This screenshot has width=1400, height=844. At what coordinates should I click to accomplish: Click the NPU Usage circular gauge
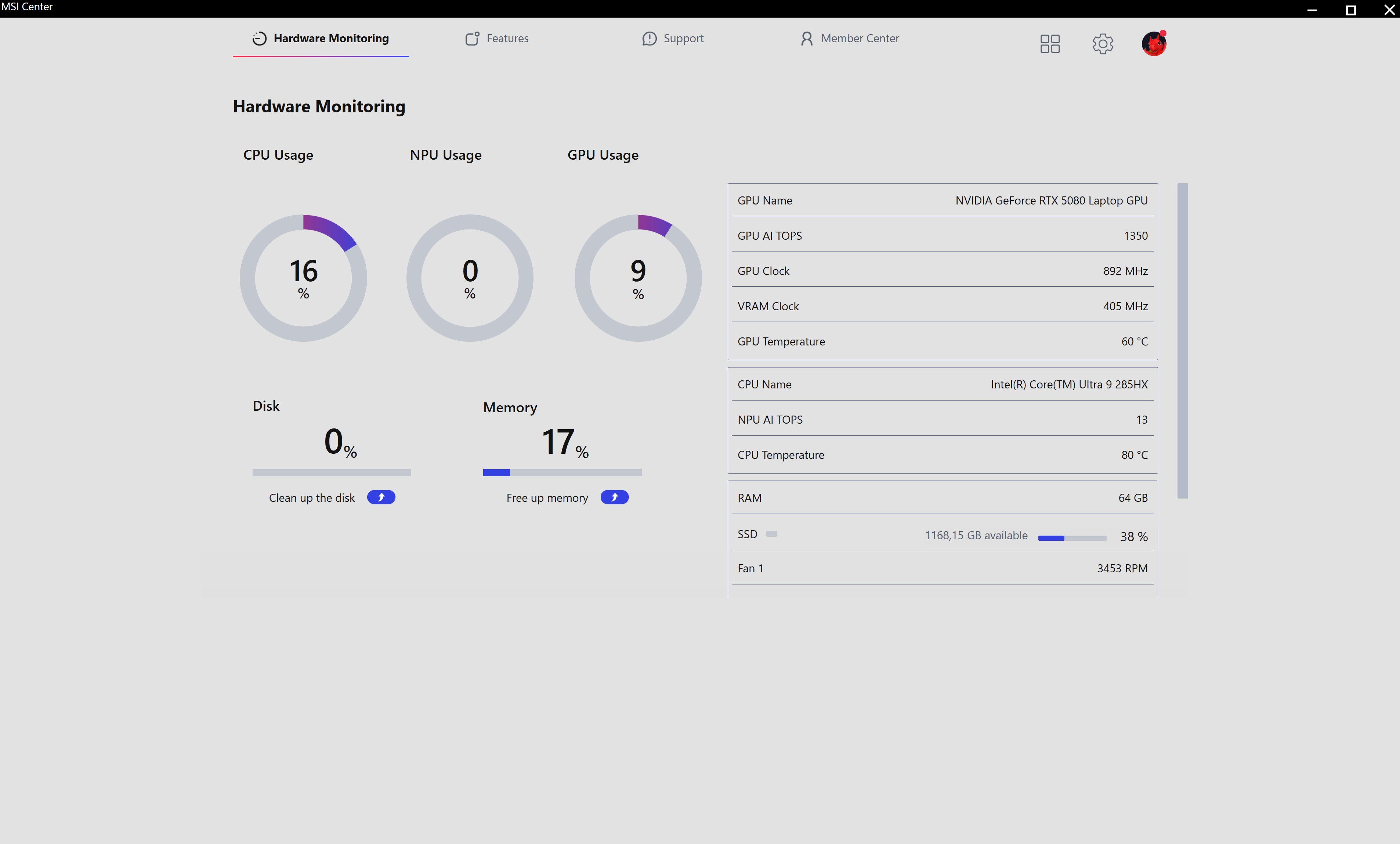pyautogui.click(x=469, y=278)
